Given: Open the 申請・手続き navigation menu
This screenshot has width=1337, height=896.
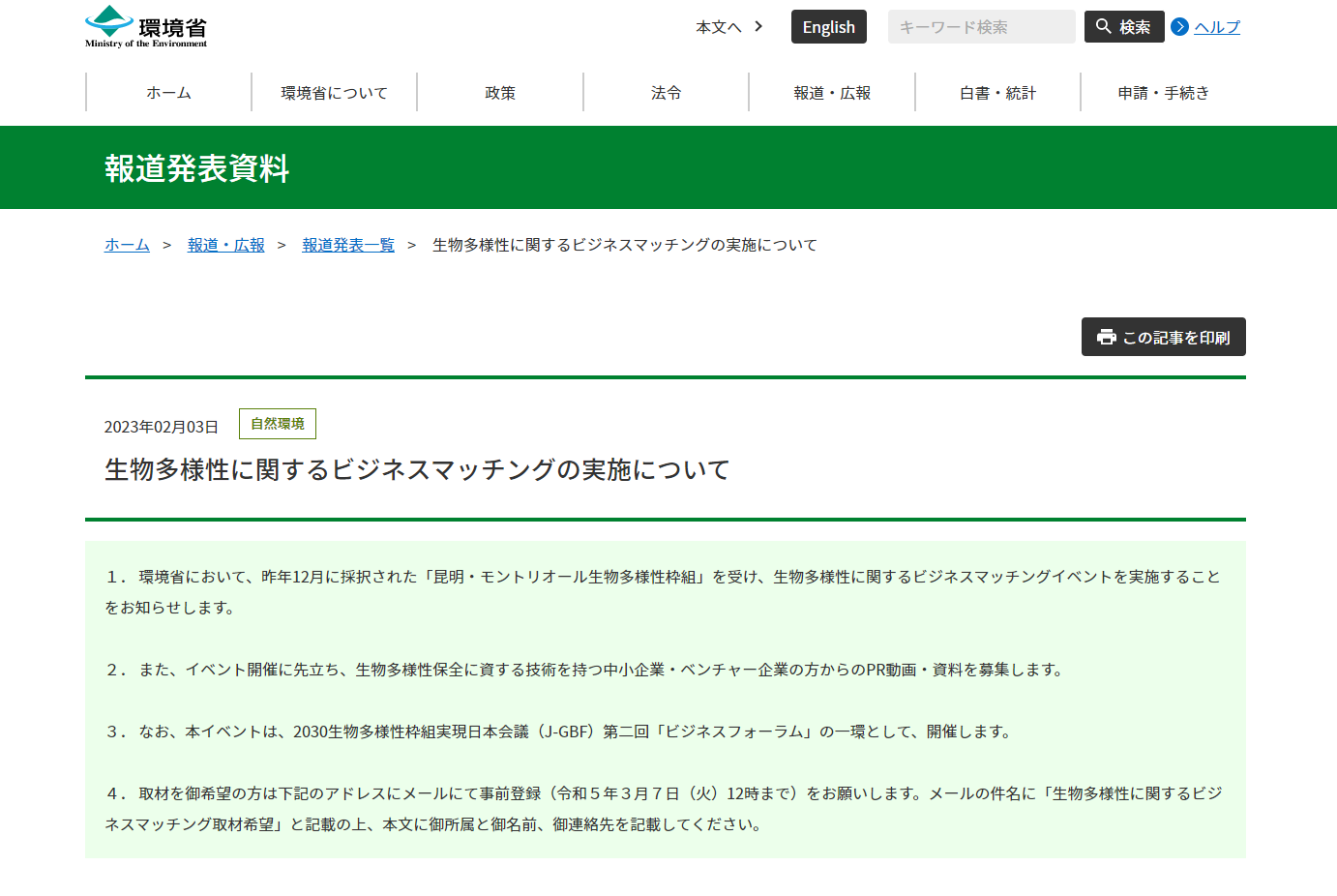Looking at the screenshot, I should click(1163, 93).
